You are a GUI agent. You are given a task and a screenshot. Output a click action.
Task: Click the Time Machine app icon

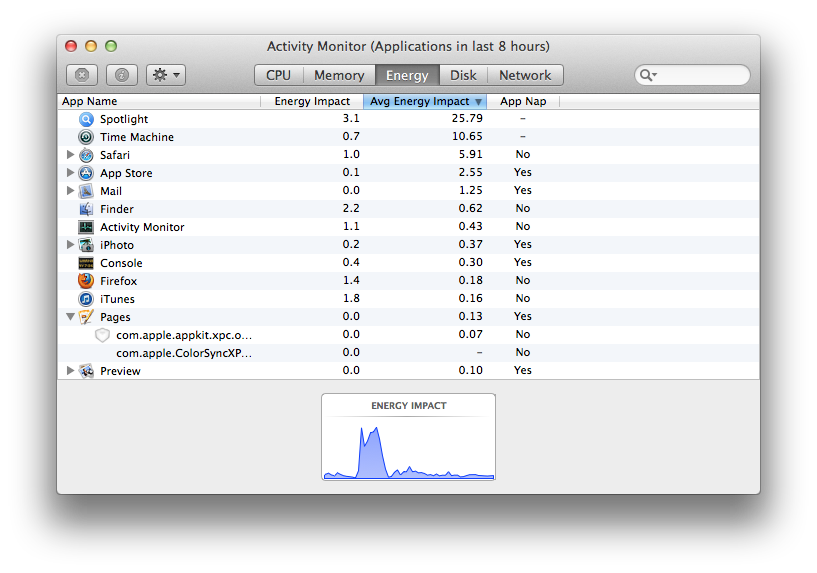[x=86, y=137]
